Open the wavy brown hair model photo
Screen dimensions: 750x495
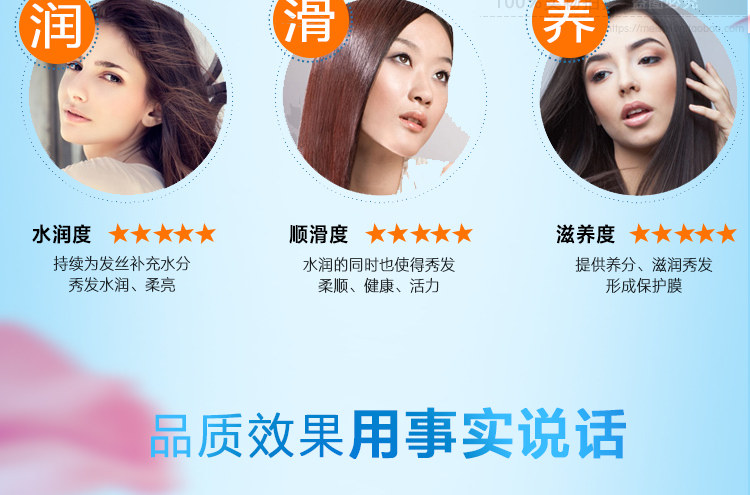coord(128,96)
